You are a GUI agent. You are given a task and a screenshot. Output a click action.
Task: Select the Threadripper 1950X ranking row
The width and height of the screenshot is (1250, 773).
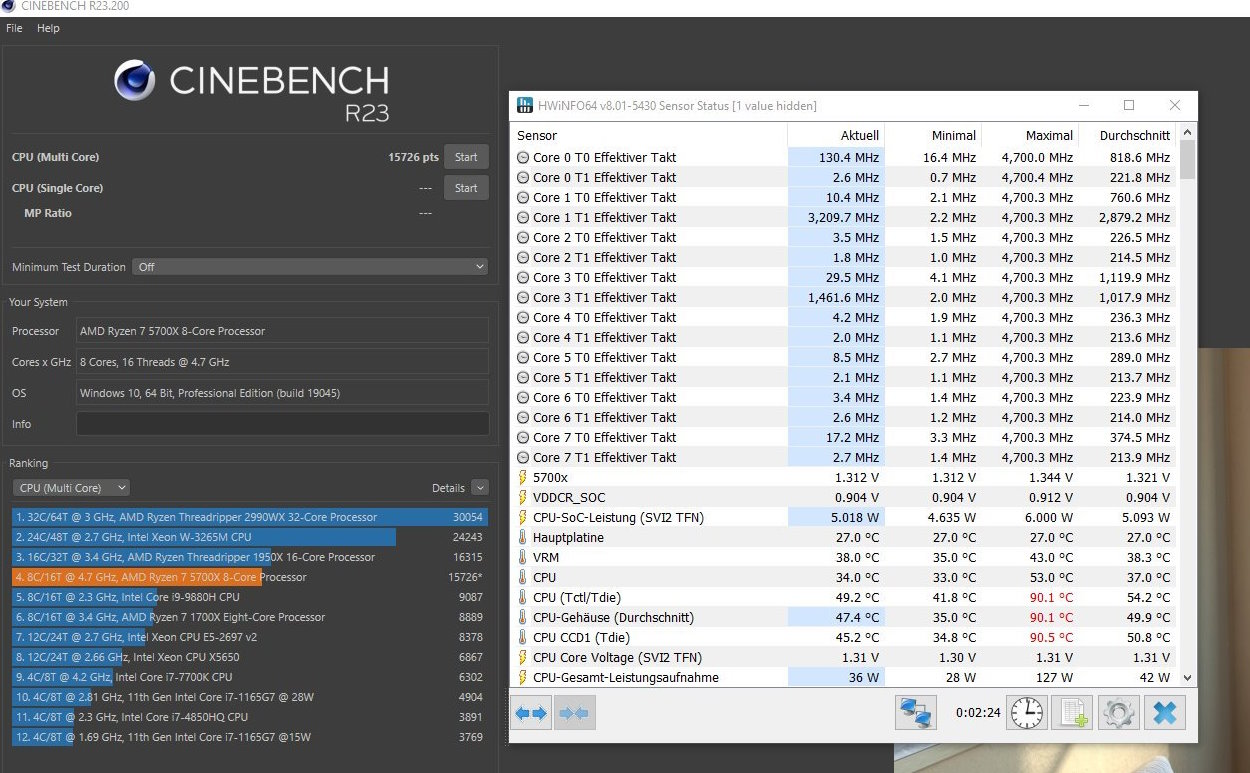(250, 557)
